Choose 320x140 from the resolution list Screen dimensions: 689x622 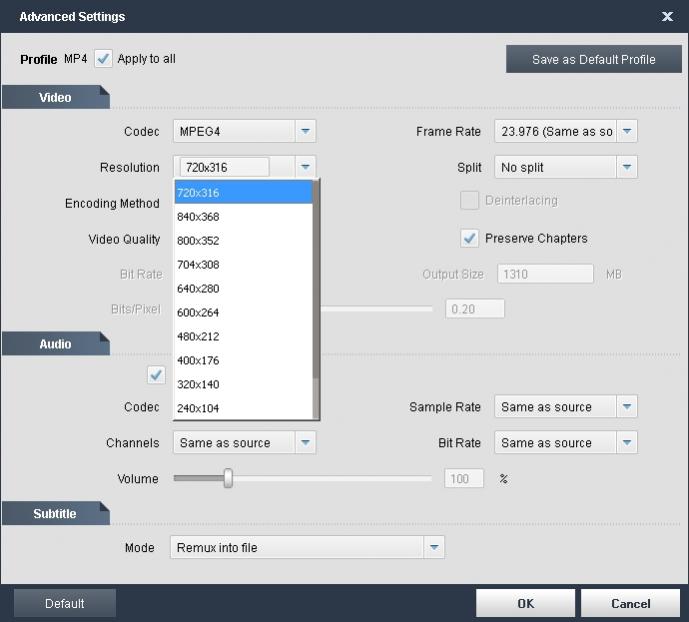(243, 384)
